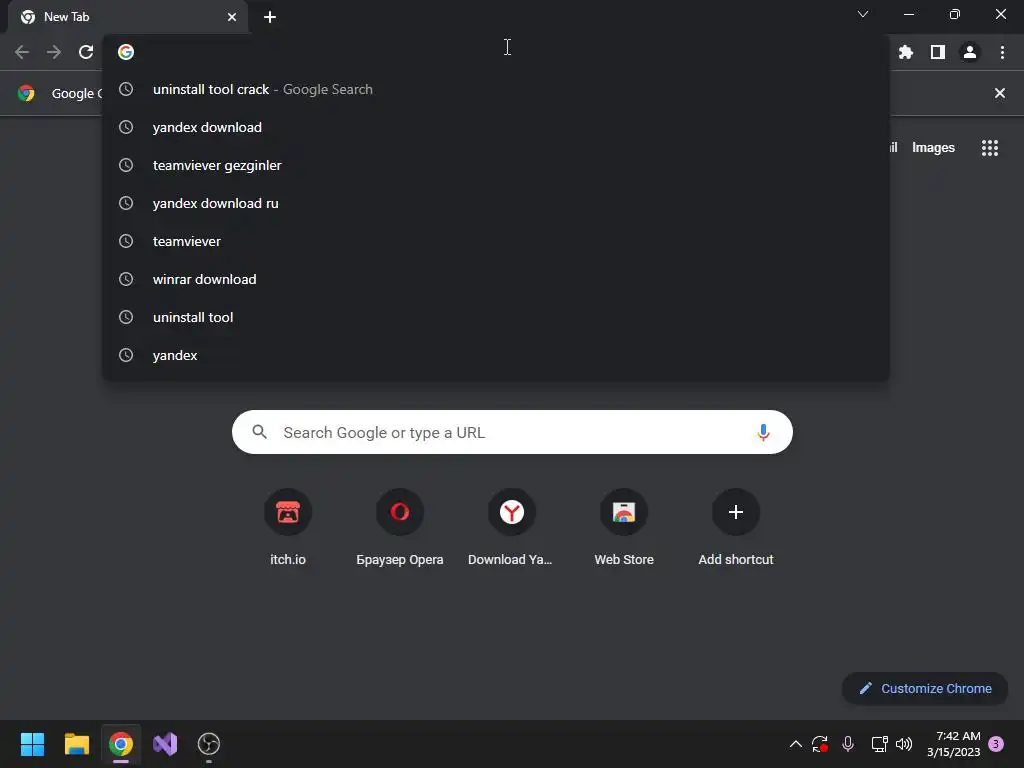Click the Images link

tap(933, 148)
